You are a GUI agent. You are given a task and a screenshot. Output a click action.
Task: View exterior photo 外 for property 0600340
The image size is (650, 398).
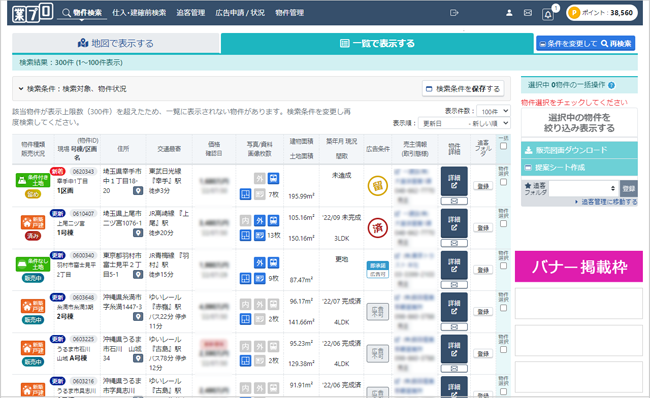pyautogui.click(x=260, y=262)
